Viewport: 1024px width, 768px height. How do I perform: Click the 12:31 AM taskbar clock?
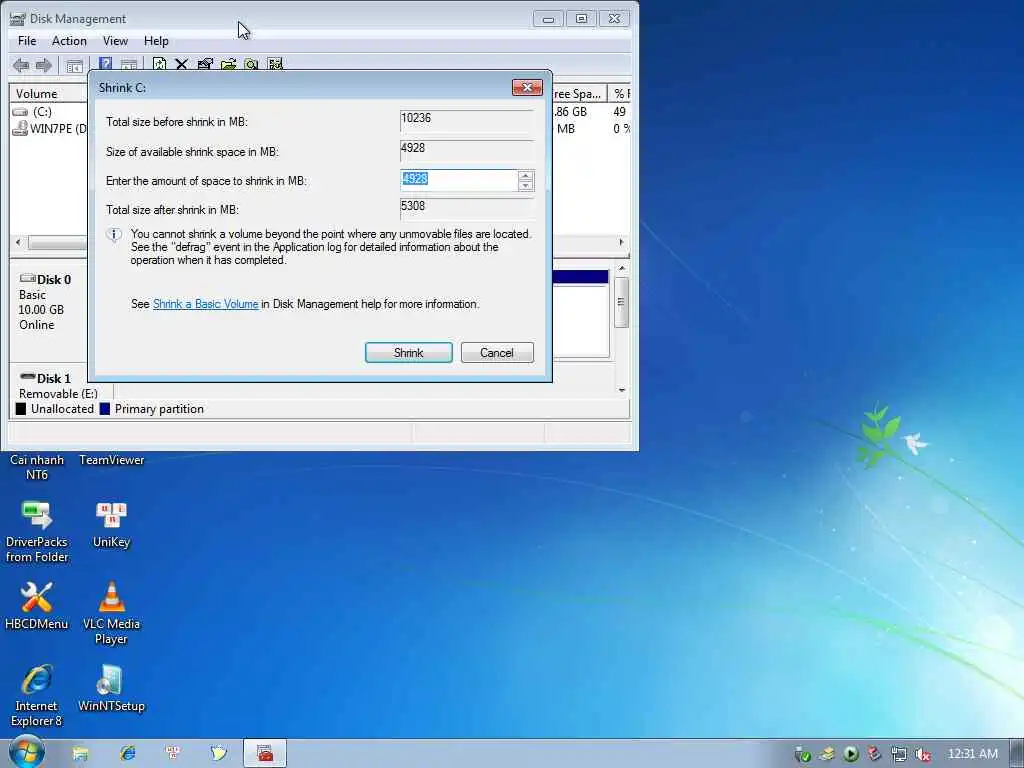point(972,754)
